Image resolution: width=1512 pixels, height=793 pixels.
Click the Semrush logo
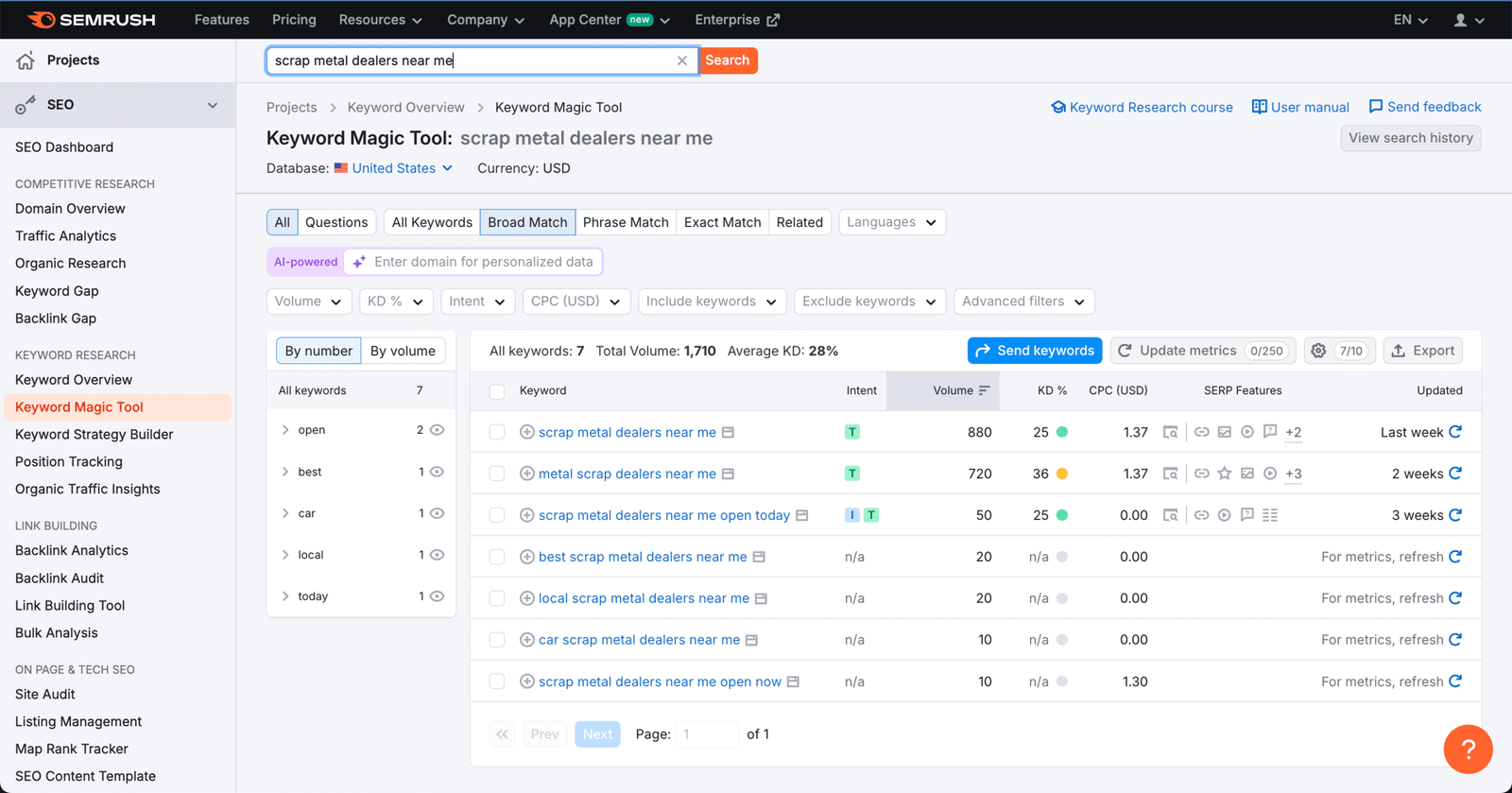(91, 20)
